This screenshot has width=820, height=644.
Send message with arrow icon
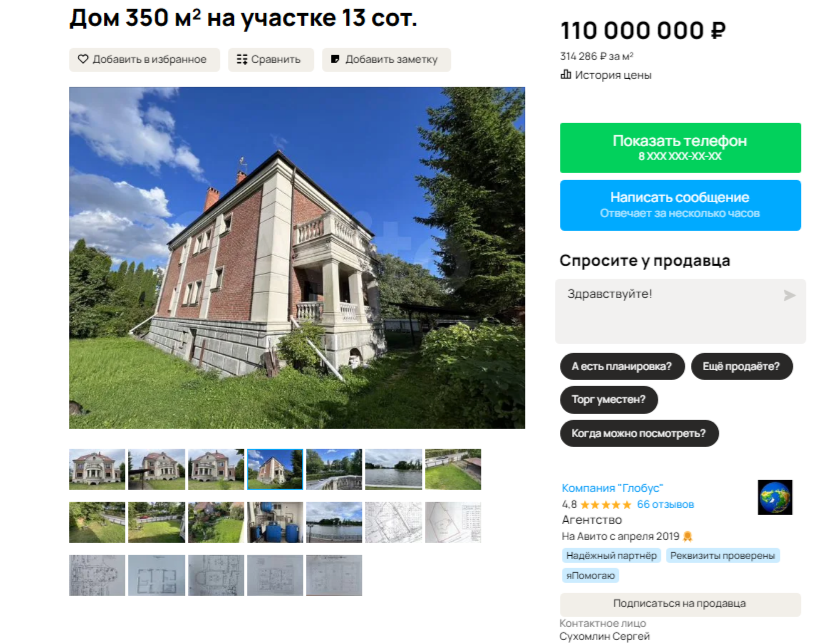(789, 296)
